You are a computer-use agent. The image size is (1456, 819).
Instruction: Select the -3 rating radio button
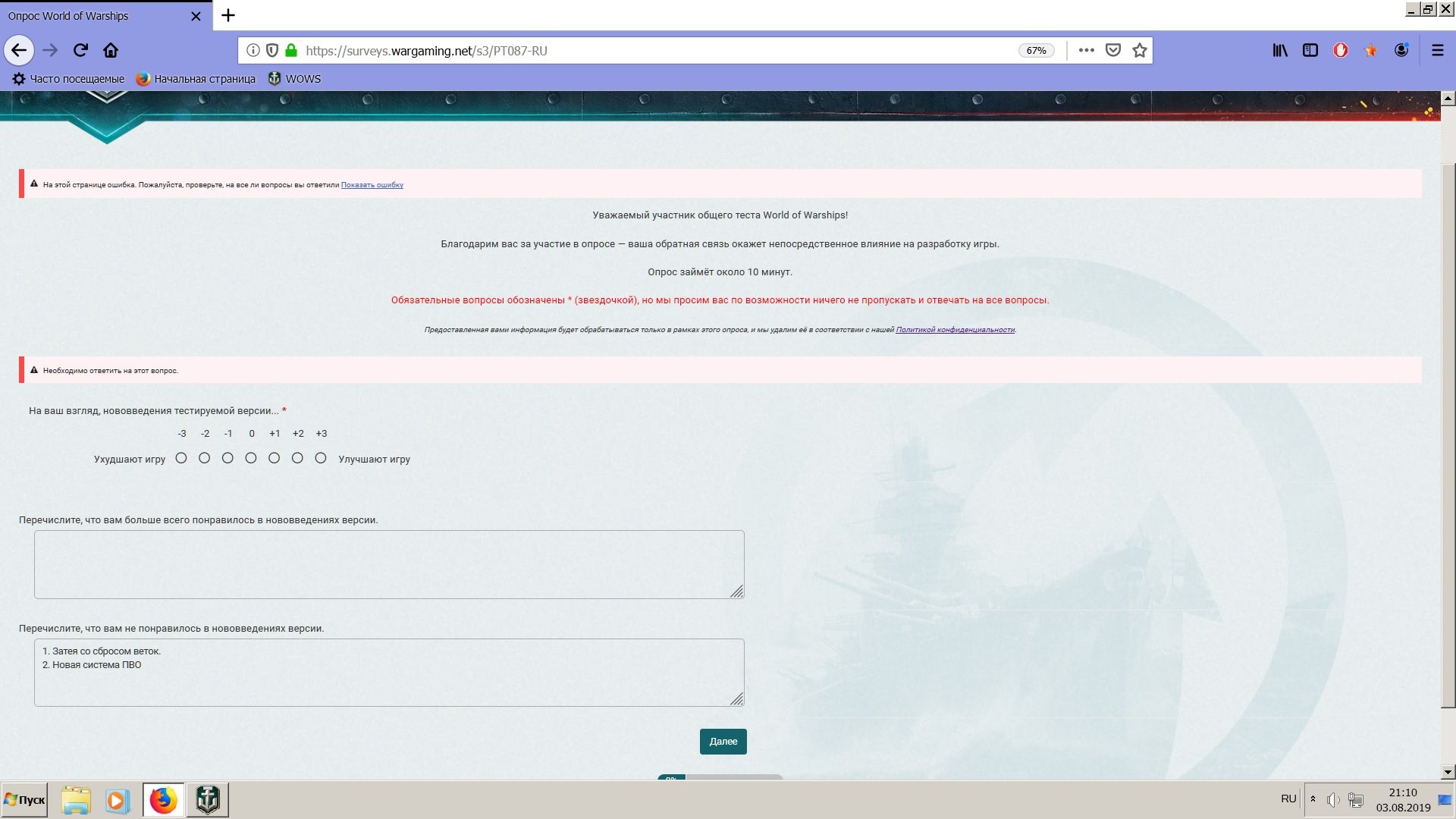tap(181, 458)
